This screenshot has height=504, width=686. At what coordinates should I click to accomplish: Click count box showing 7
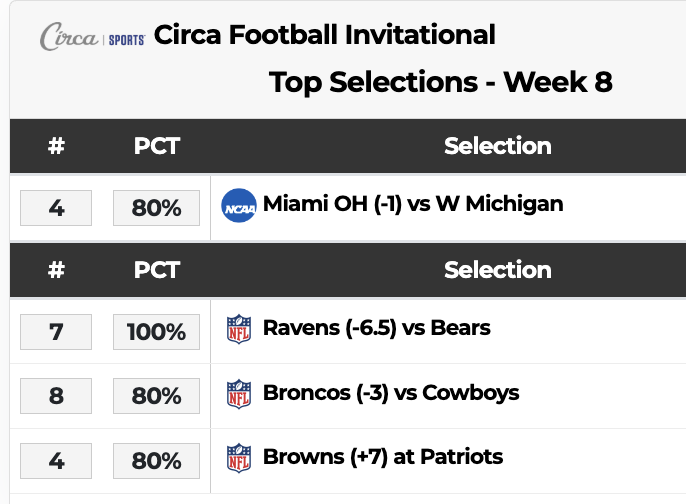coord(56,331)
